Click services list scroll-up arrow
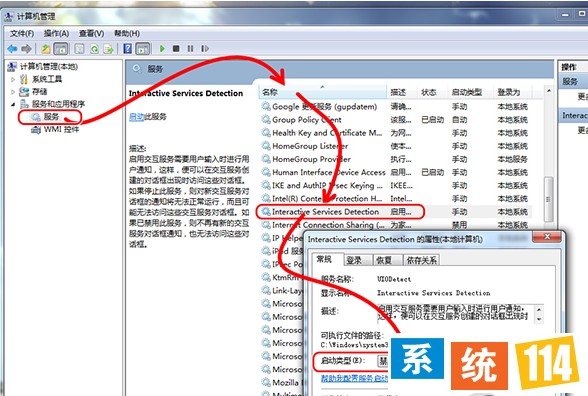588x396 pixels. [x=548, y=91]
